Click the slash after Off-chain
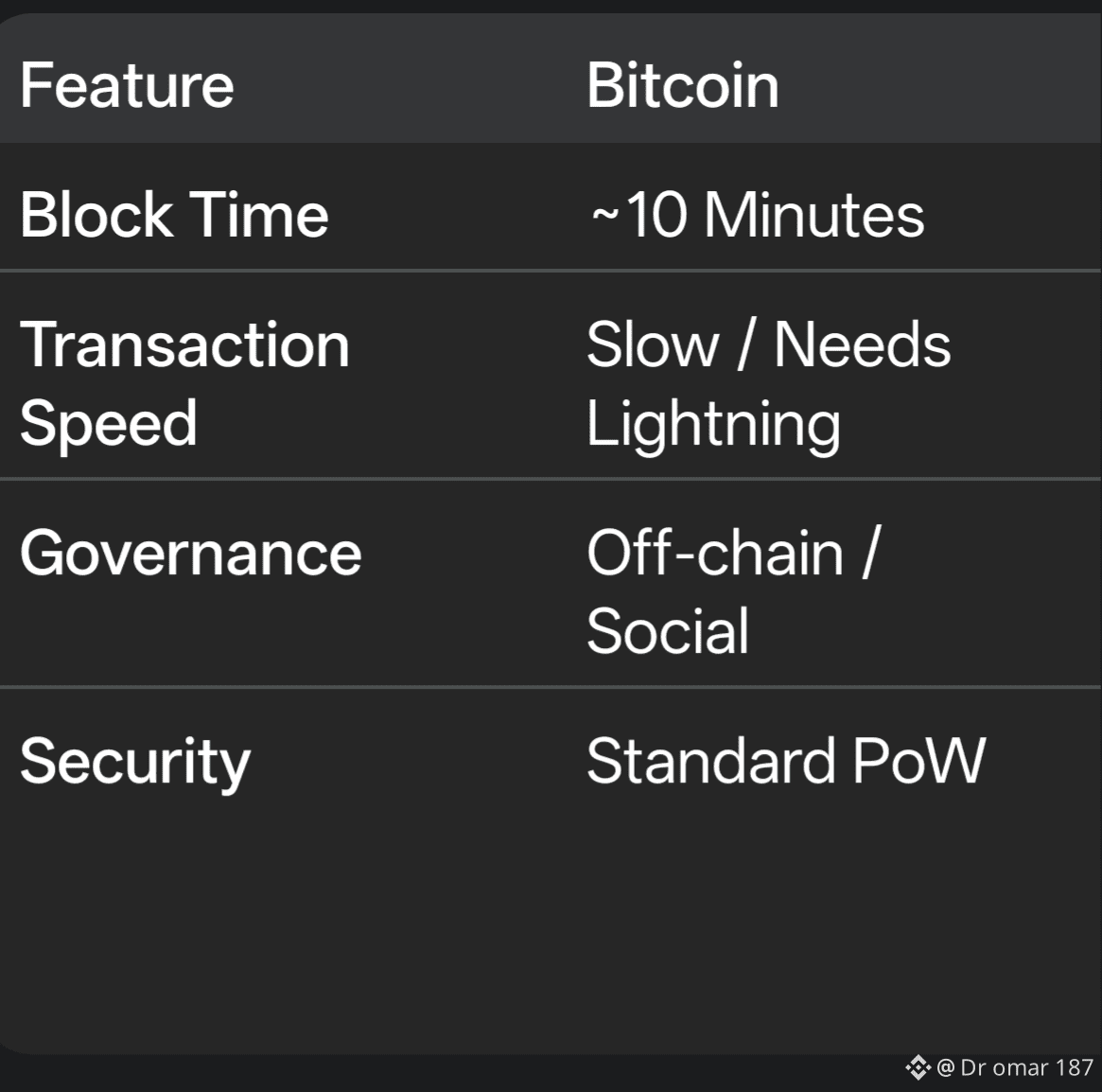This screenshot has height=1092, width=1102. coord(870,554)
